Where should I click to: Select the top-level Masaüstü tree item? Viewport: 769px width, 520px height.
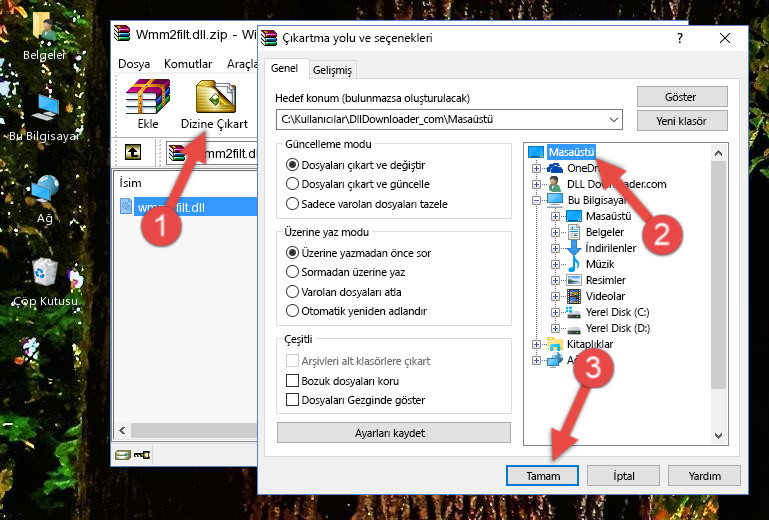571,152
